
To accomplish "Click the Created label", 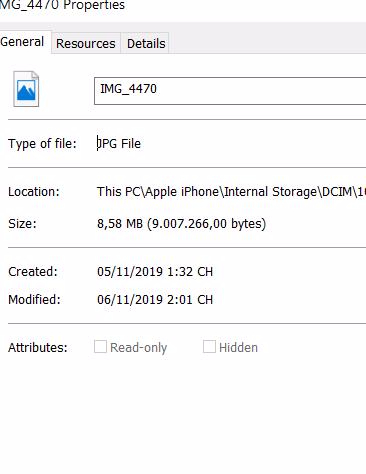I will (33, 272).
